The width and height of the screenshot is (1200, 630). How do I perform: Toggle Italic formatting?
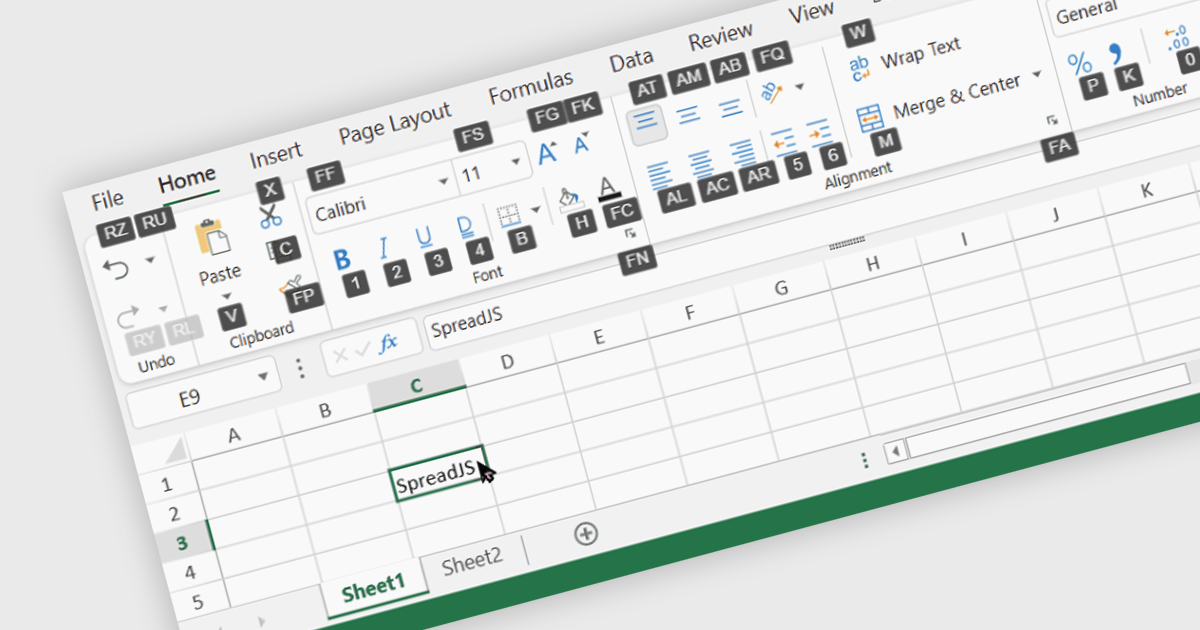pyautogui.click(x=382, y=248)
